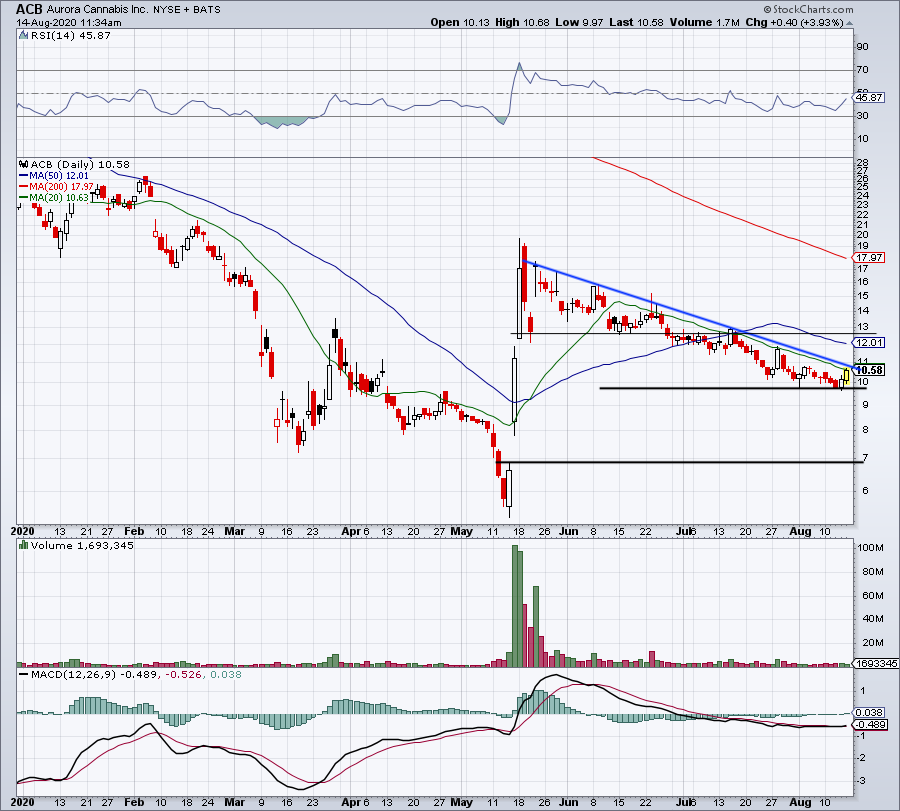Click the tallest green volume bar in May
Image resolution: width=900 pixels, height=811 pixels.
point(515,606)
